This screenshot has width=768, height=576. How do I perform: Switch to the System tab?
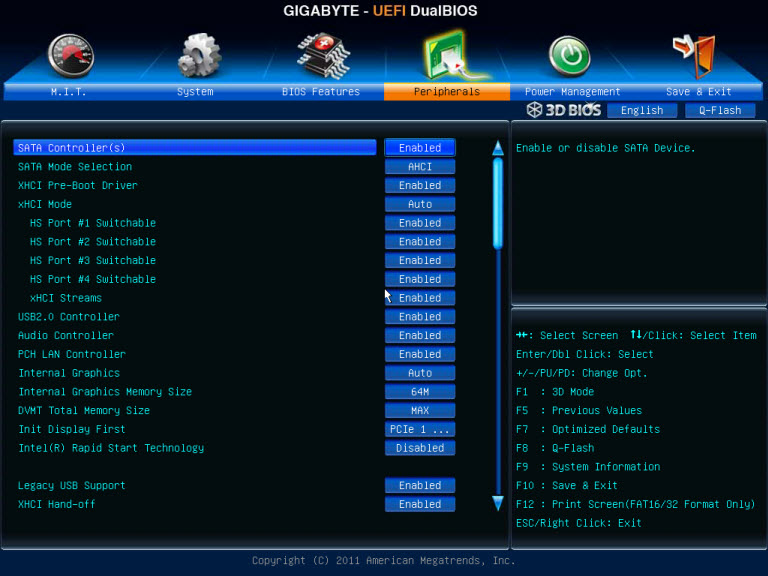[x=195, y=92]
